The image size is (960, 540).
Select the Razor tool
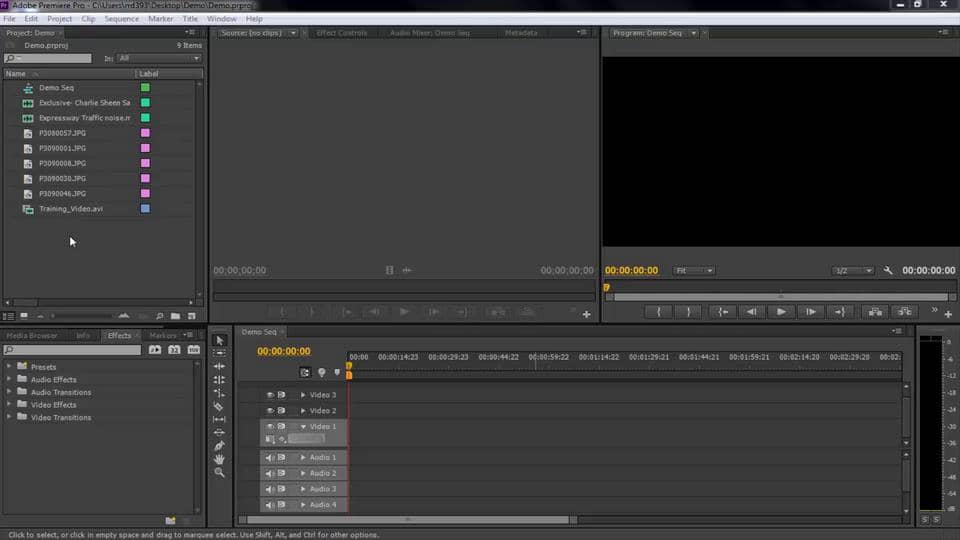click(219, 407)
